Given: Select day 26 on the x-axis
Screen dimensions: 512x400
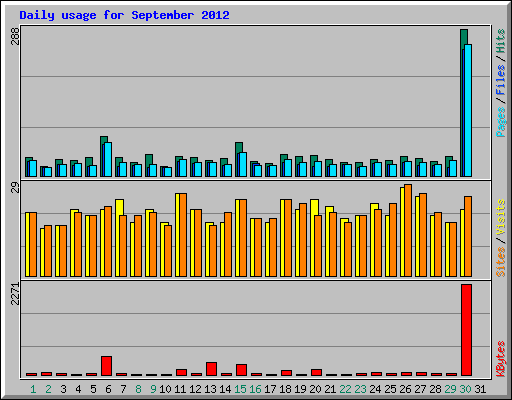Looking at the screenshot, I should pos(405,389).
